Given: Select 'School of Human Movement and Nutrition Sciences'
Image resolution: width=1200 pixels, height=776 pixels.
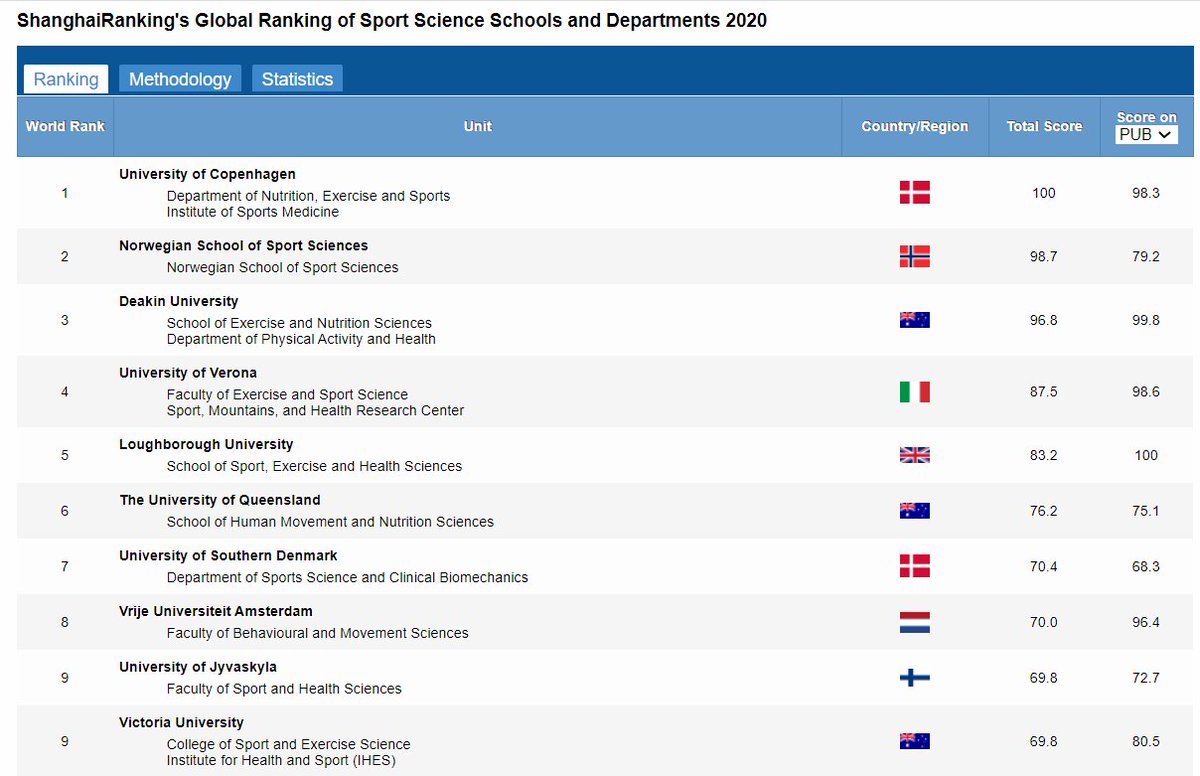Looking at the screenshot, I should [x=330, y=522].
